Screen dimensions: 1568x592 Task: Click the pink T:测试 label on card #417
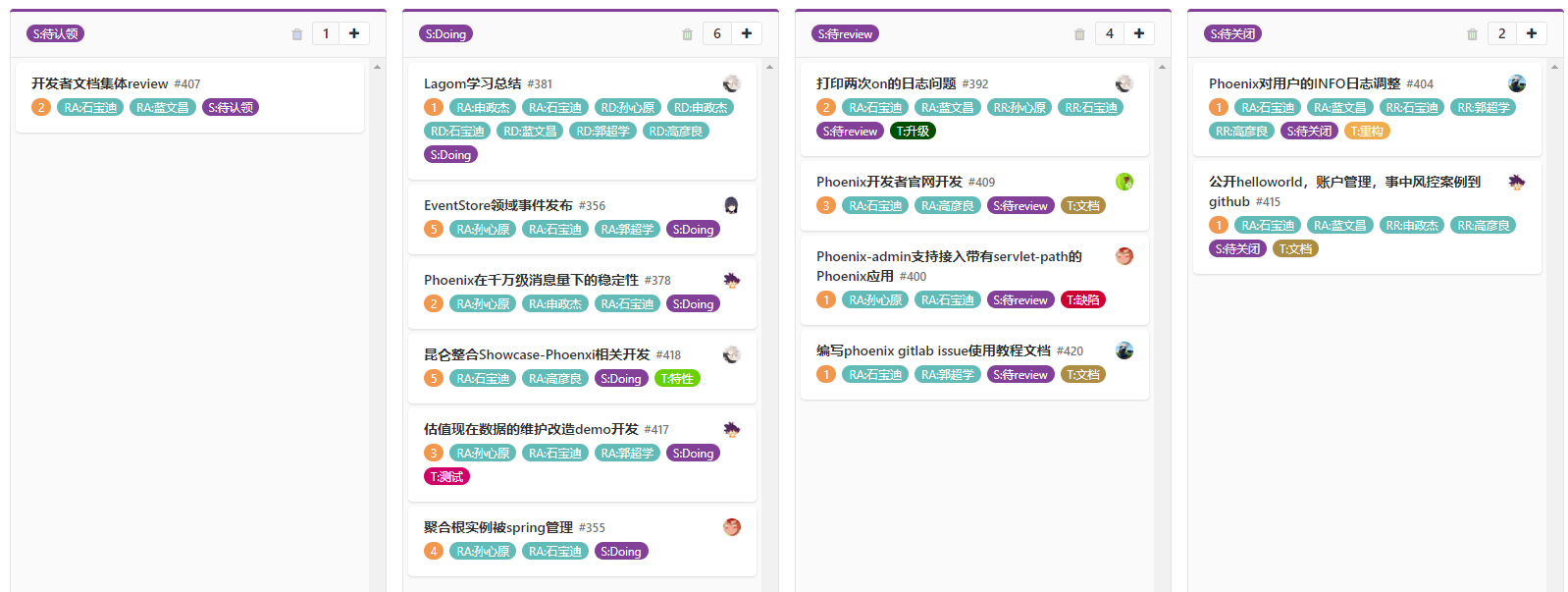tap(446, 476)
